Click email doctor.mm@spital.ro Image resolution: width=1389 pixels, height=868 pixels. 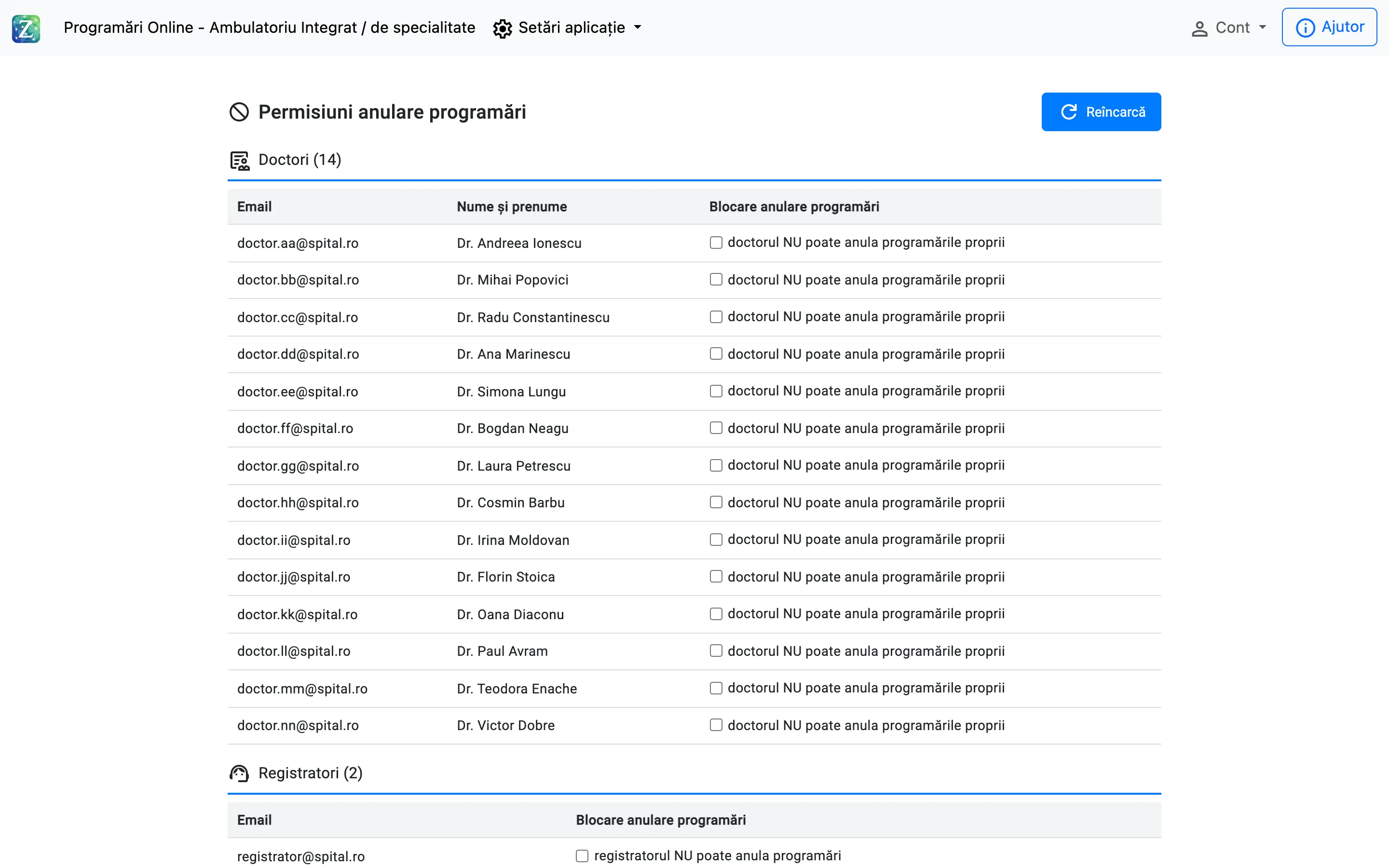302,689
